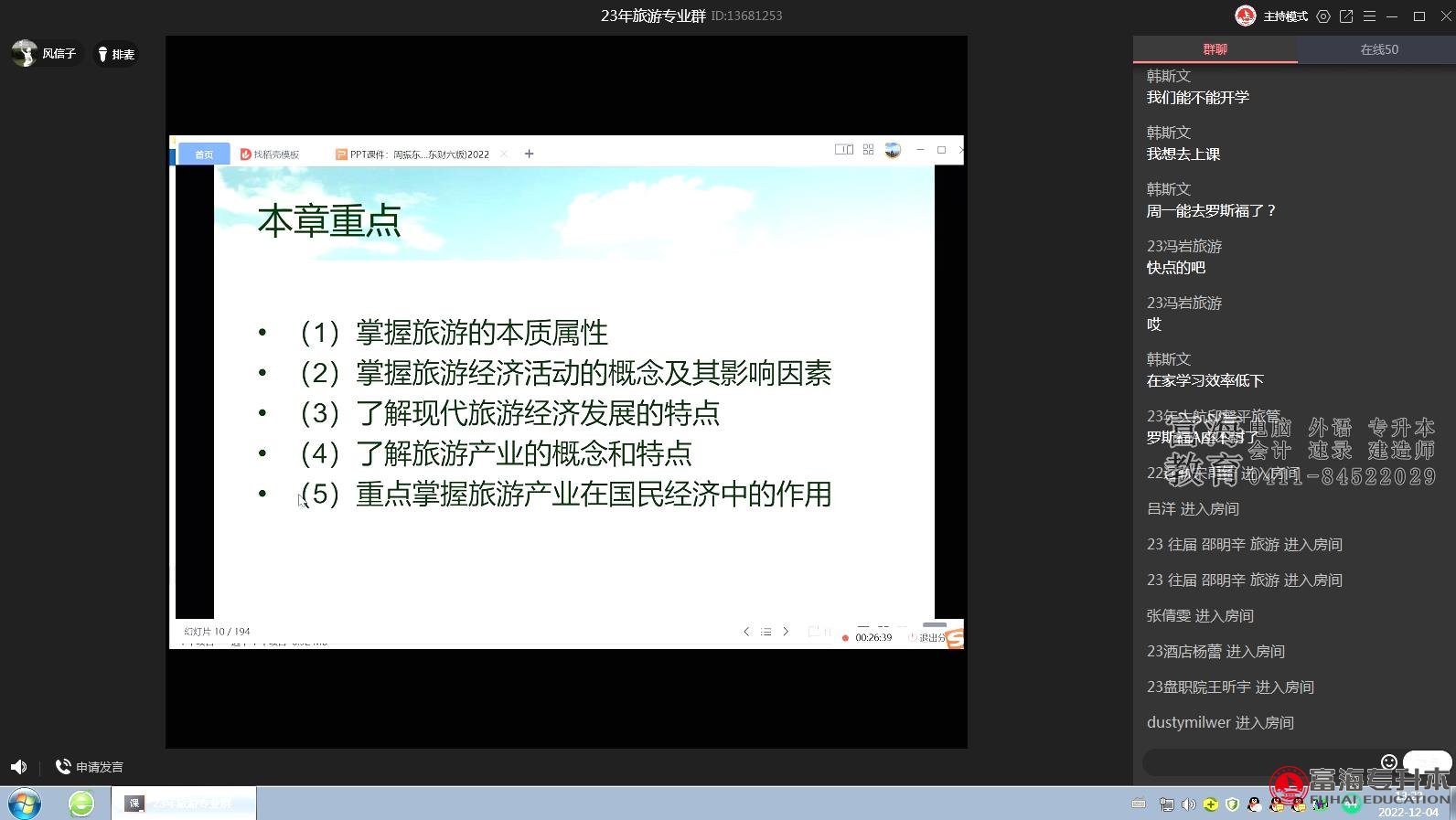Click the 首页 tab in WPS
Screen dimensions: 1456x820
[203, 154]
